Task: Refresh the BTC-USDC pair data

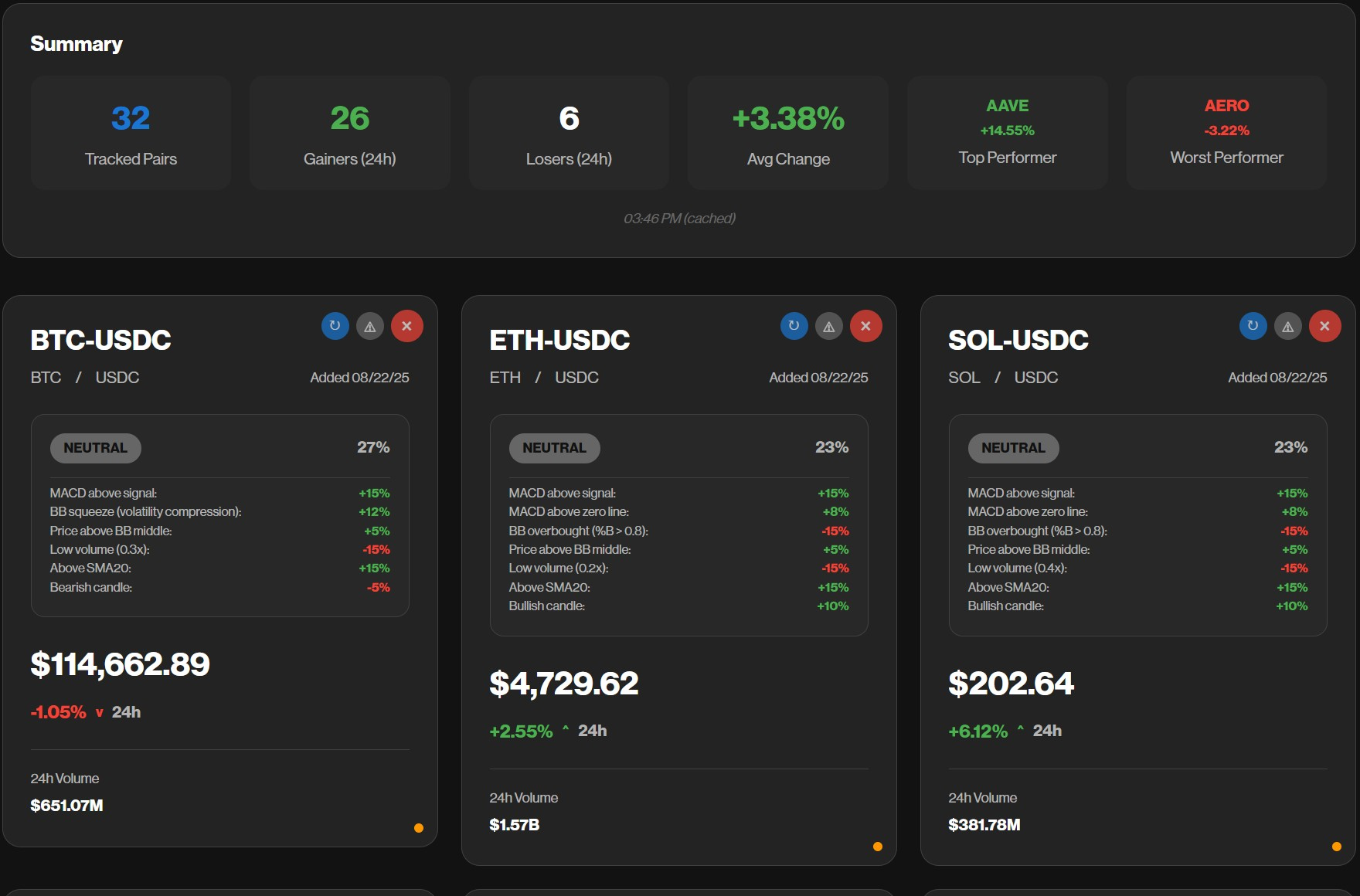Action: pyautogui.click(x=335, y=326)
